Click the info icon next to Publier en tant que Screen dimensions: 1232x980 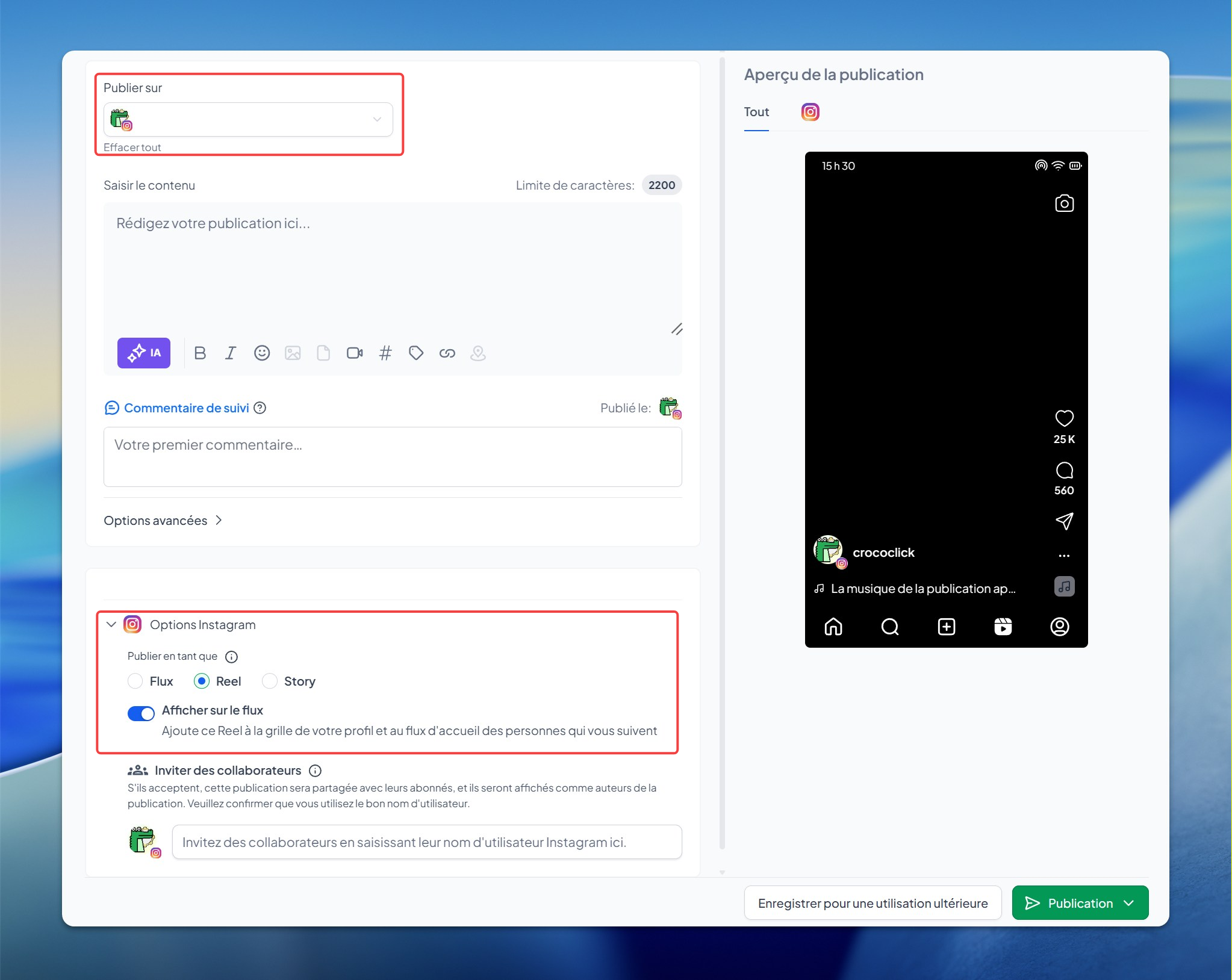231,657
